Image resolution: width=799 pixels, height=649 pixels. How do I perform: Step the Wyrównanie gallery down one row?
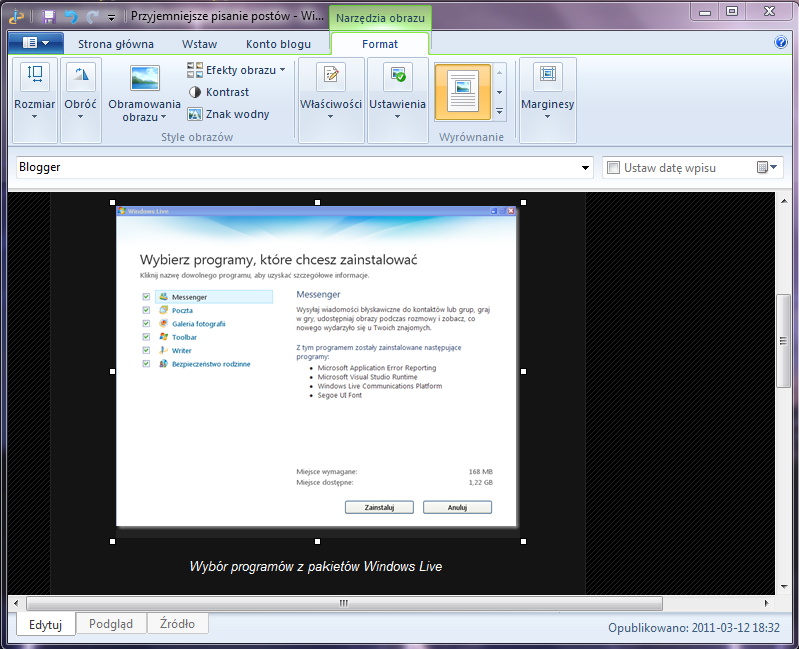[499, 92]
